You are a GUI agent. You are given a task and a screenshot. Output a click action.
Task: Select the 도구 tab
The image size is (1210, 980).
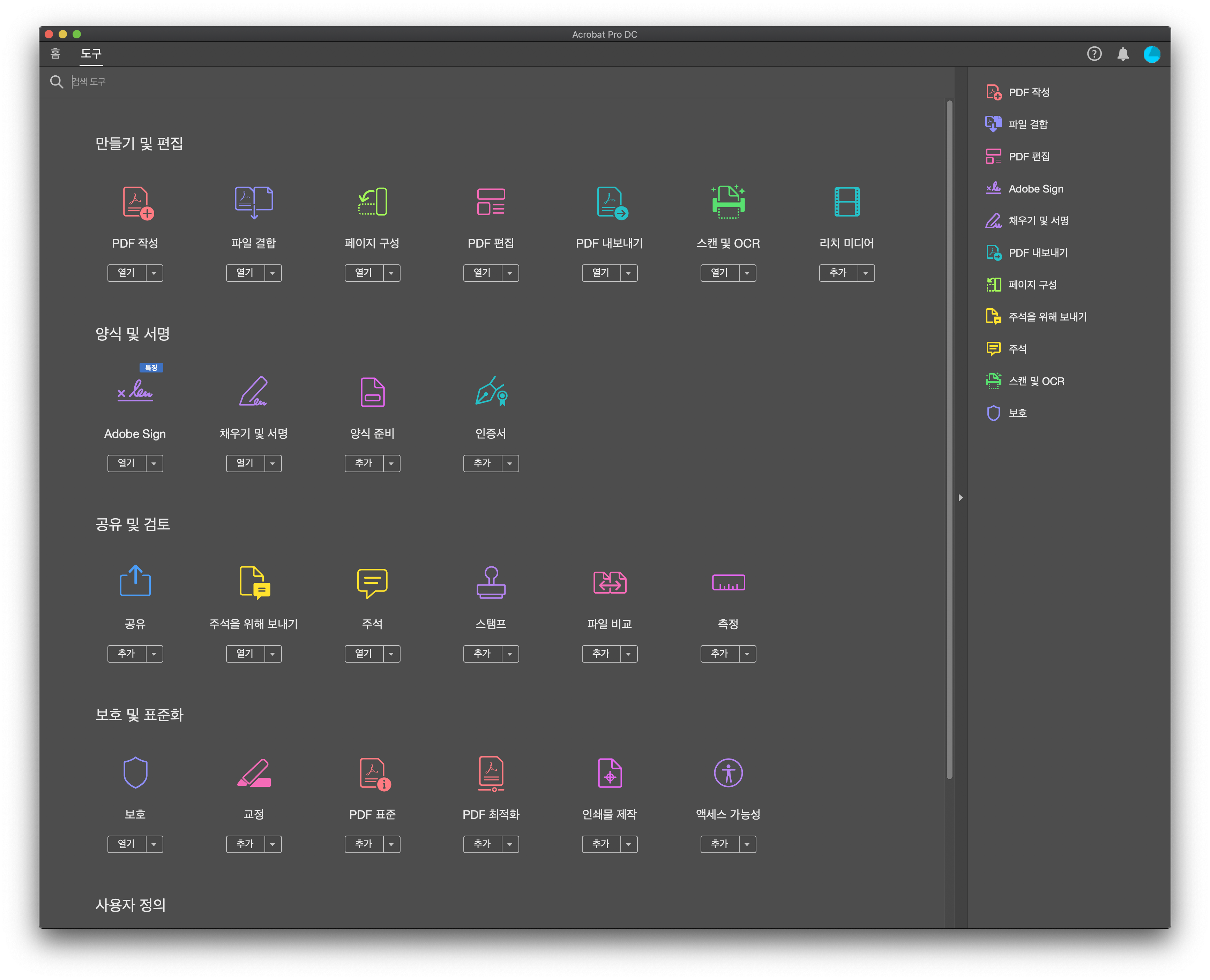(x=91, y=54)
